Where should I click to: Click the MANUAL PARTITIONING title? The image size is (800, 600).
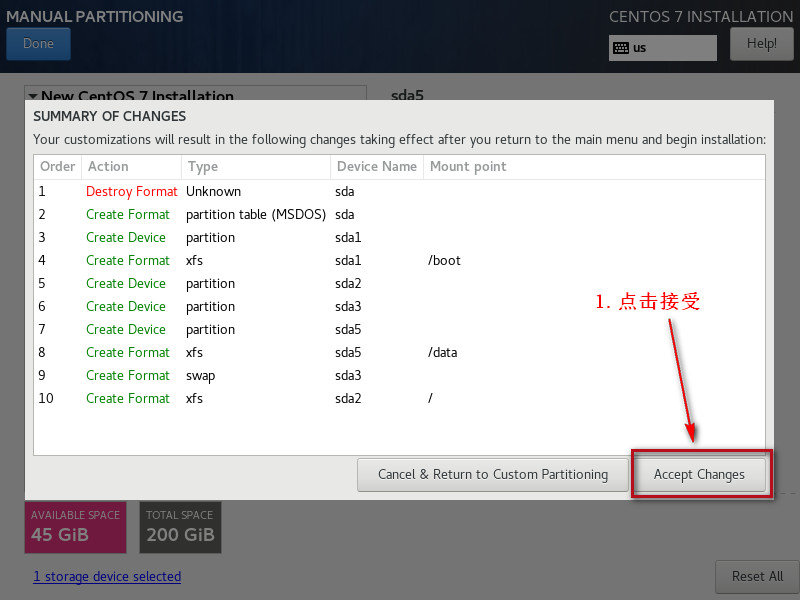pos(95,16)
